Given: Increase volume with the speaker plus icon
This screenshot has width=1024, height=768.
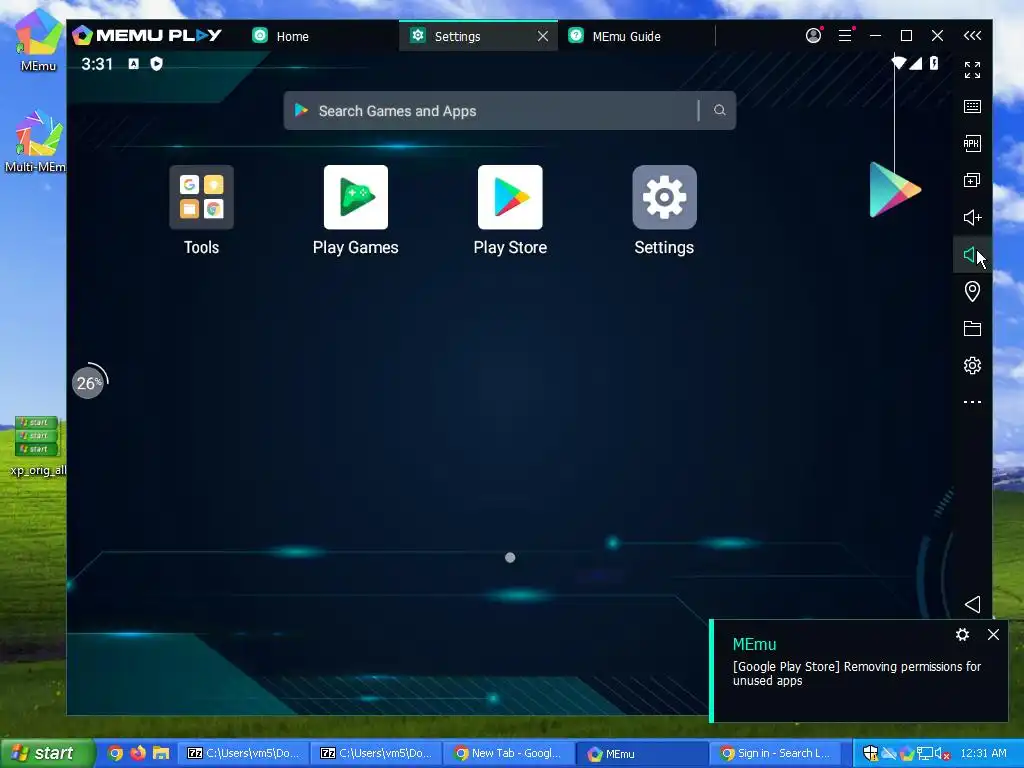Looking at the screenshot, I should coord(972,217).
